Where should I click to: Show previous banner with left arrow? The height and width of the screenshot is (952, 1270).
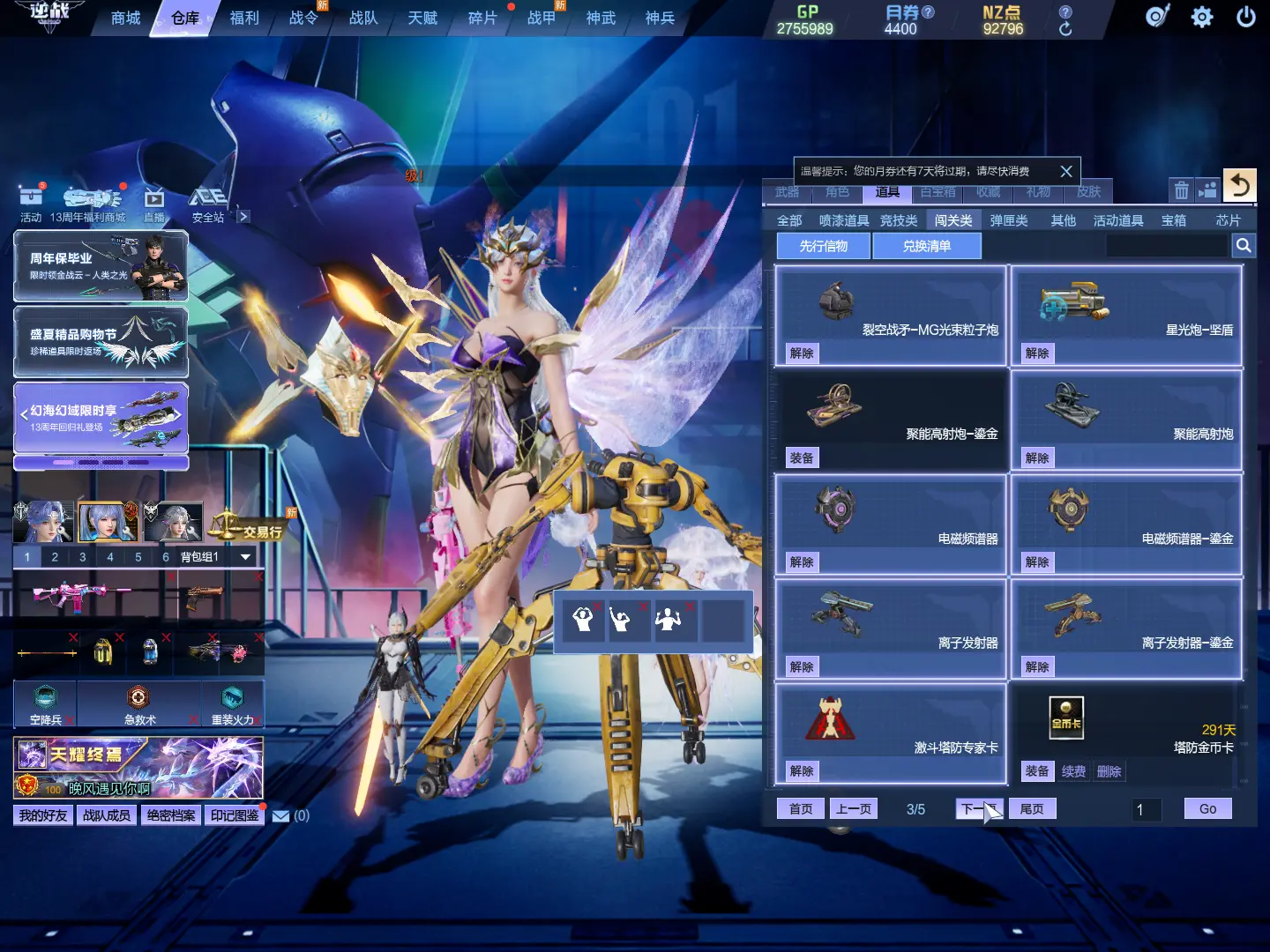point(23,414)
